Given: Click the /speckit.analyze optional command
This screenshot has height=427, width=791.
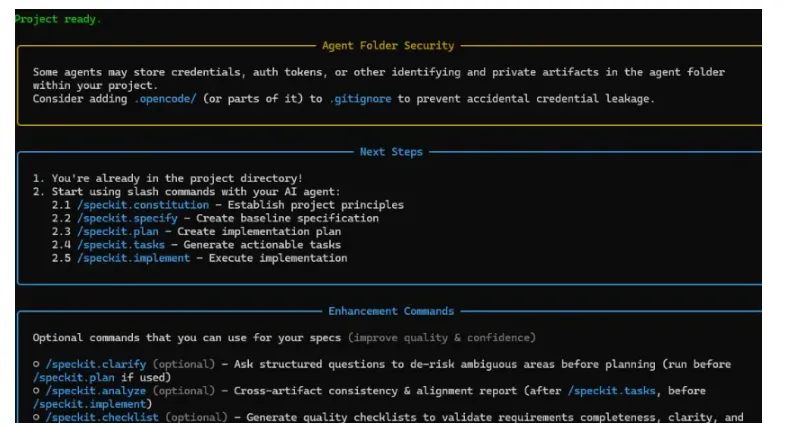Looking at the screenshot, I should point(96,391).
